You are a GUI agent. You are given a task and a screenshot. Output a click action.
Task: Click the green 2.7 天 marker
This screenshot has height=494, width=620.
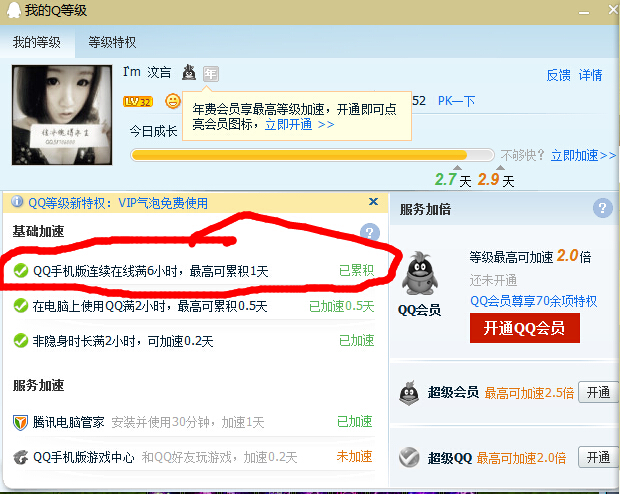click(x=453, y=180)
